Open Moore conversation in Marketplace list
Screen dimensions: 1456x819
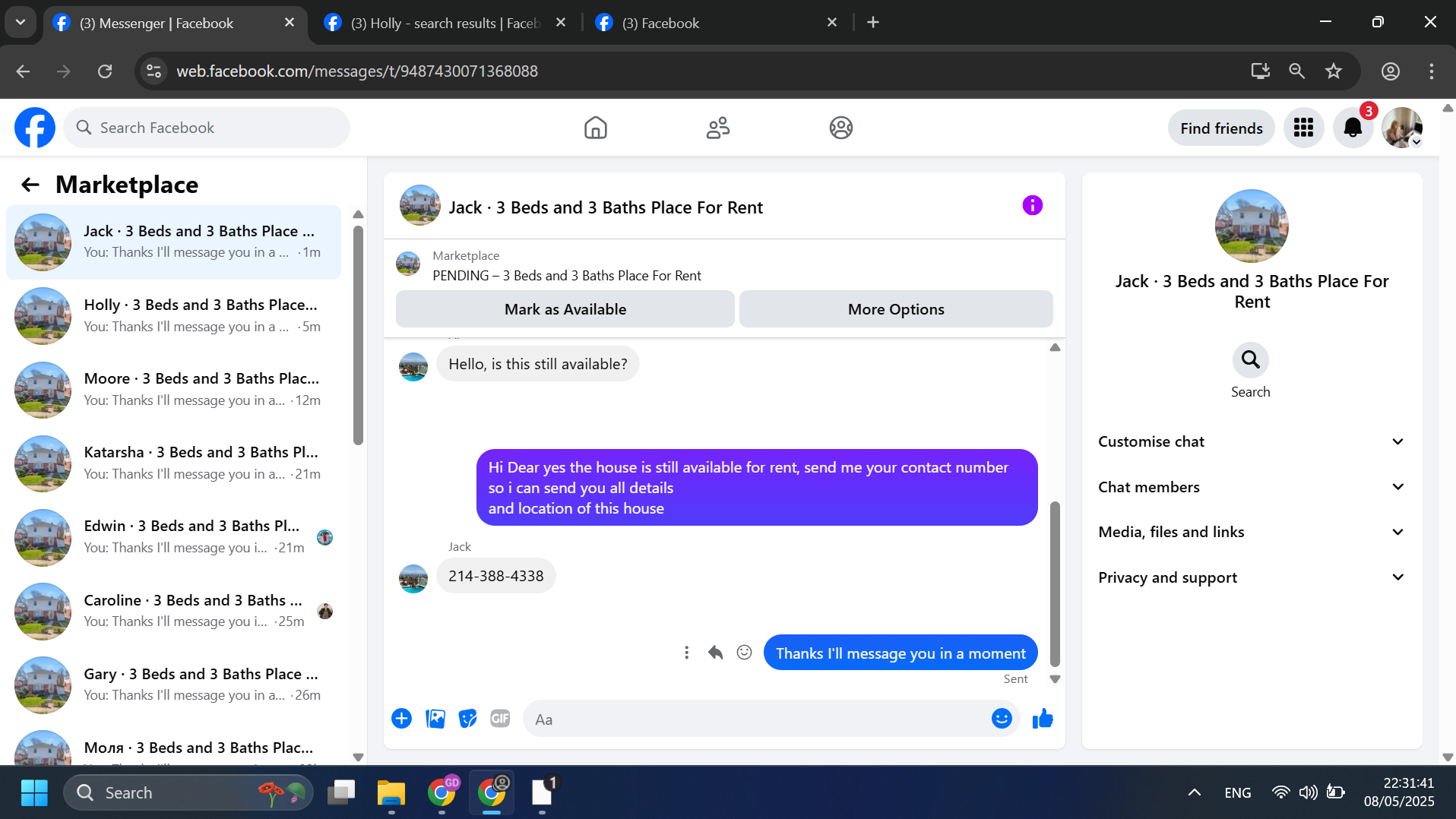pyautogui.click(x=173, y=390)
